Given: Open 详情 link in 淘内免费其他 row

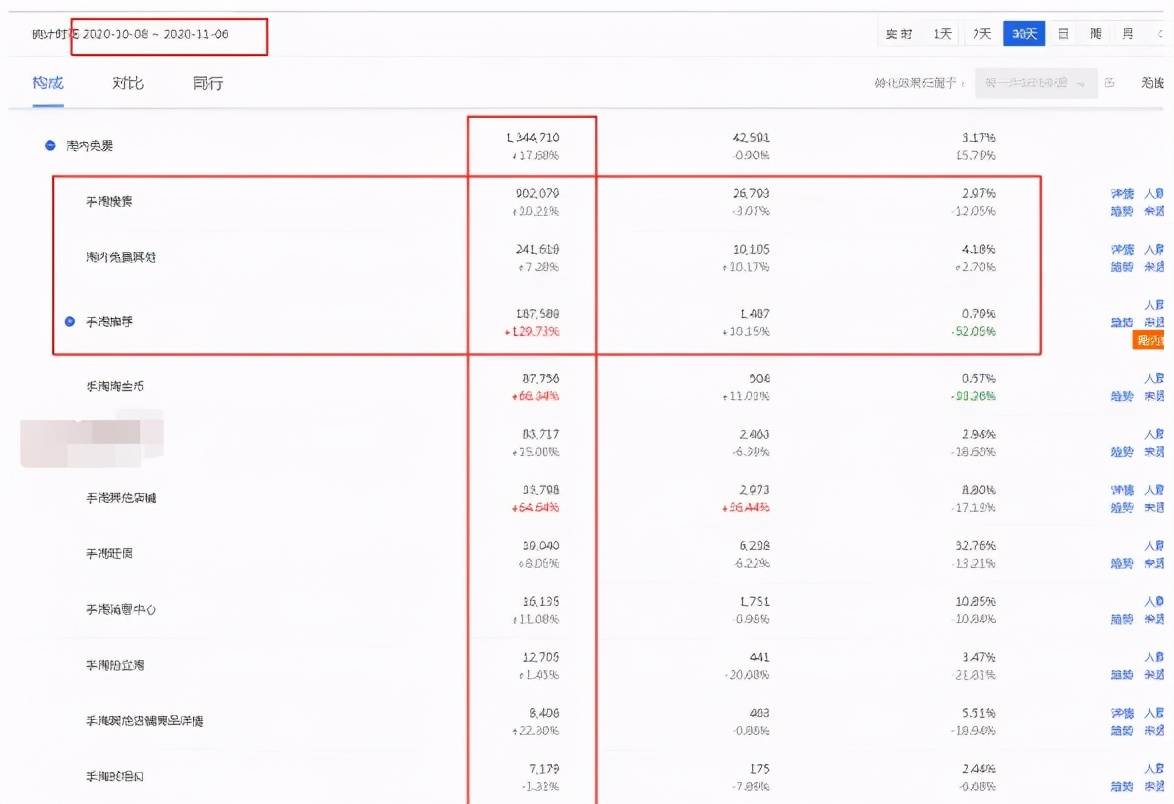Looking at the screenshot, I should (1122, 249).
